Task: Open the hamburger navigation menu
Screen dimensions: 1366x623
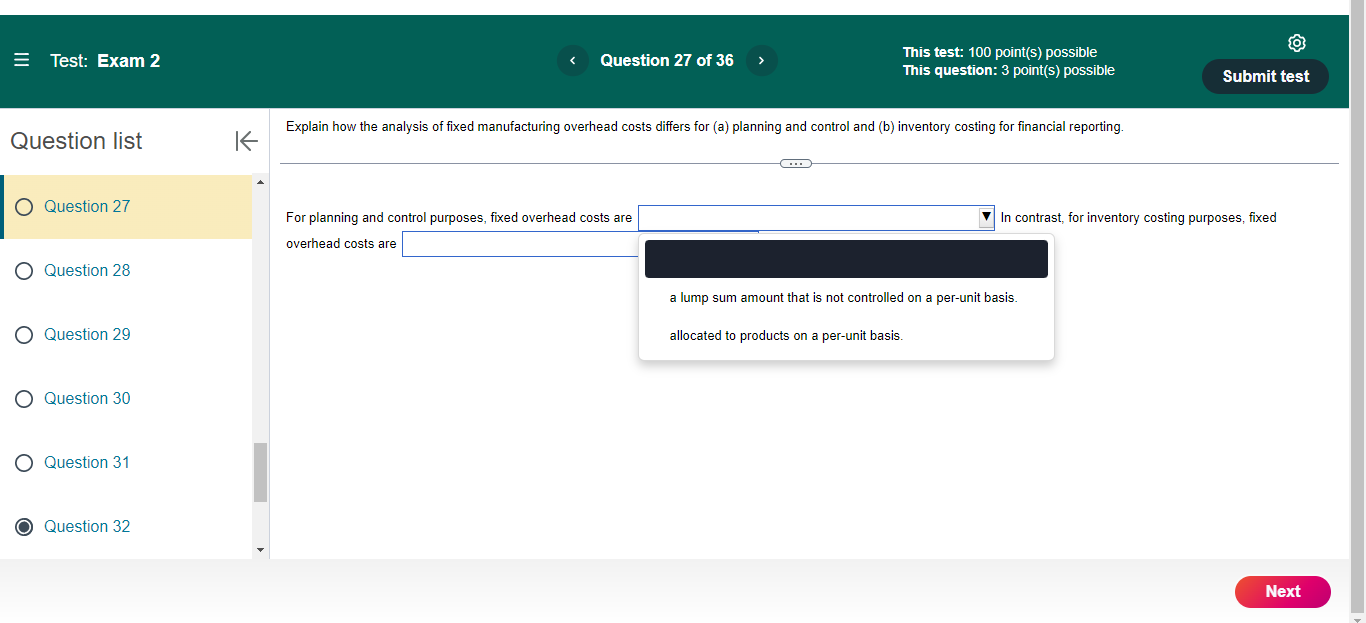Action: click(x=22, y=60)
